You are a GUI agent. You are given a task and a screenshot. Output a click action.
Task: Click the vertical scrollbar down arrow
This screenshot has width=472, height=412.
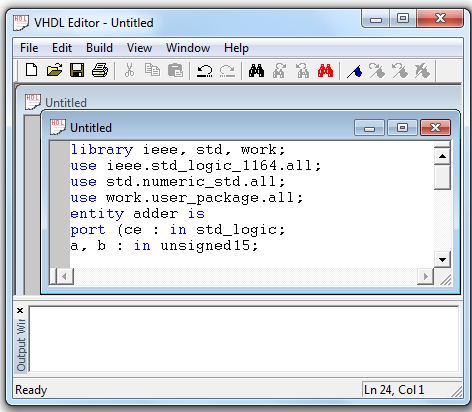pyautogui.click(x=442, y=259)
